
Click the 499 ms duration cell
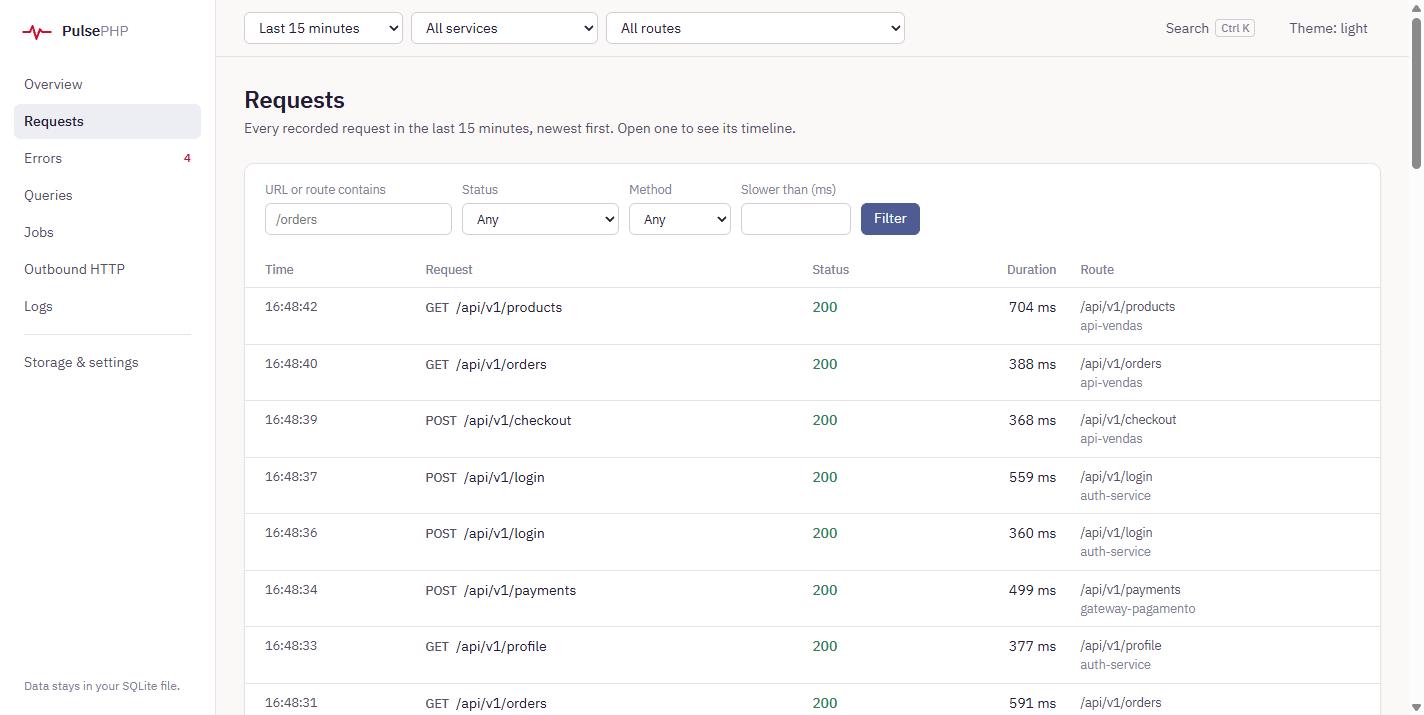tap(1032, 590)
